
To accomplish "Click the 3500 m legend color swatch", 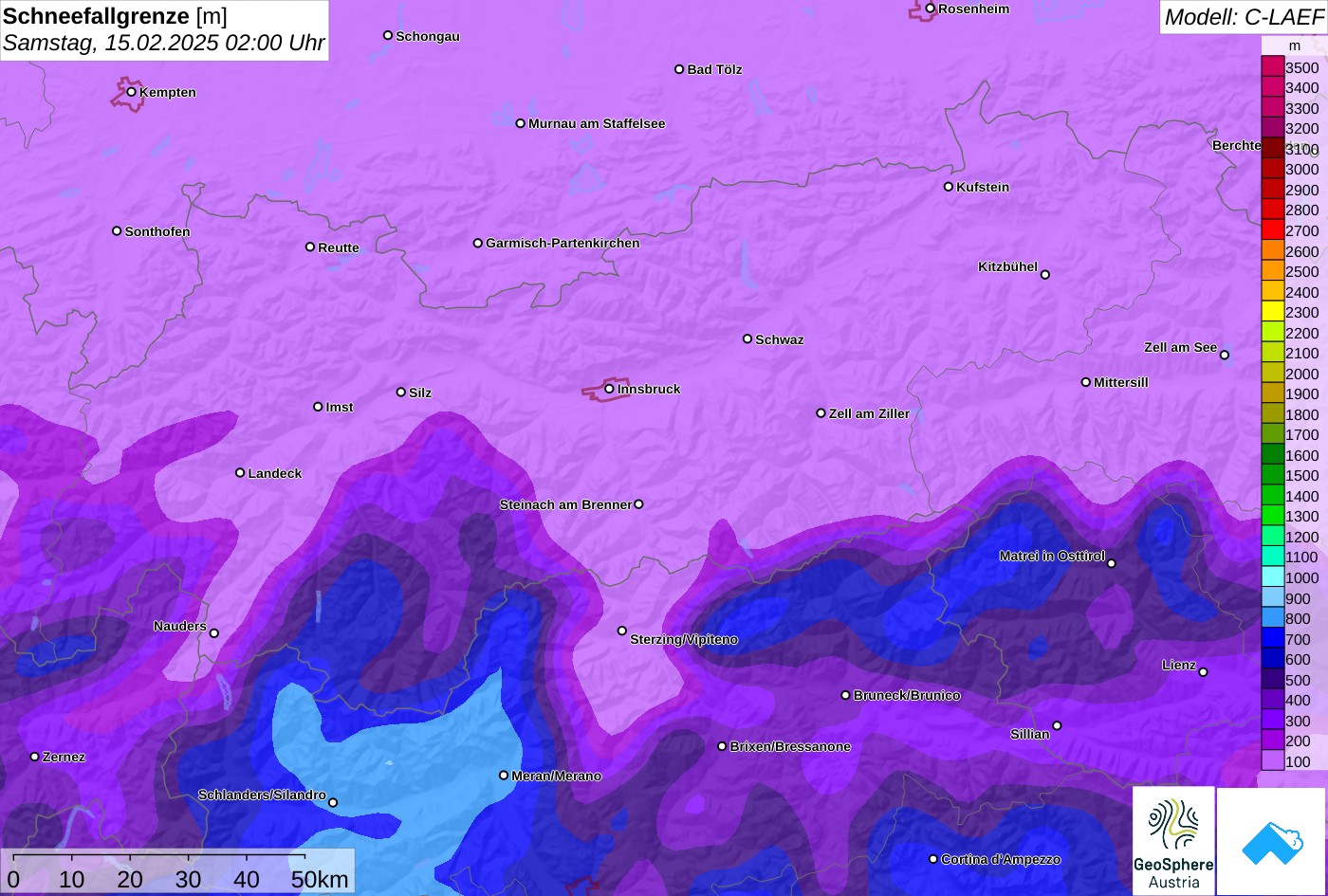I will tap(1272, 67).
